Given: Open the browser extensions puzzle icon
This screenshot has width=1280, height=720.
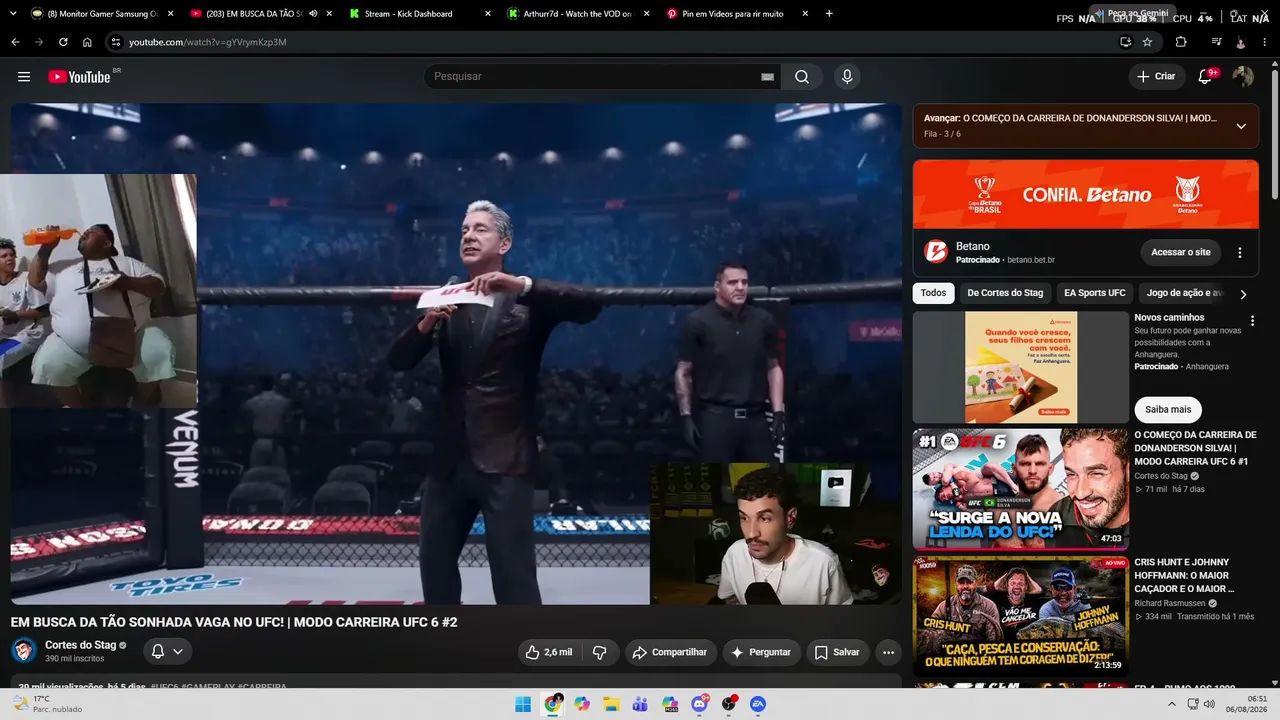Looking at the screenshot, I should tap(1181, 42).
